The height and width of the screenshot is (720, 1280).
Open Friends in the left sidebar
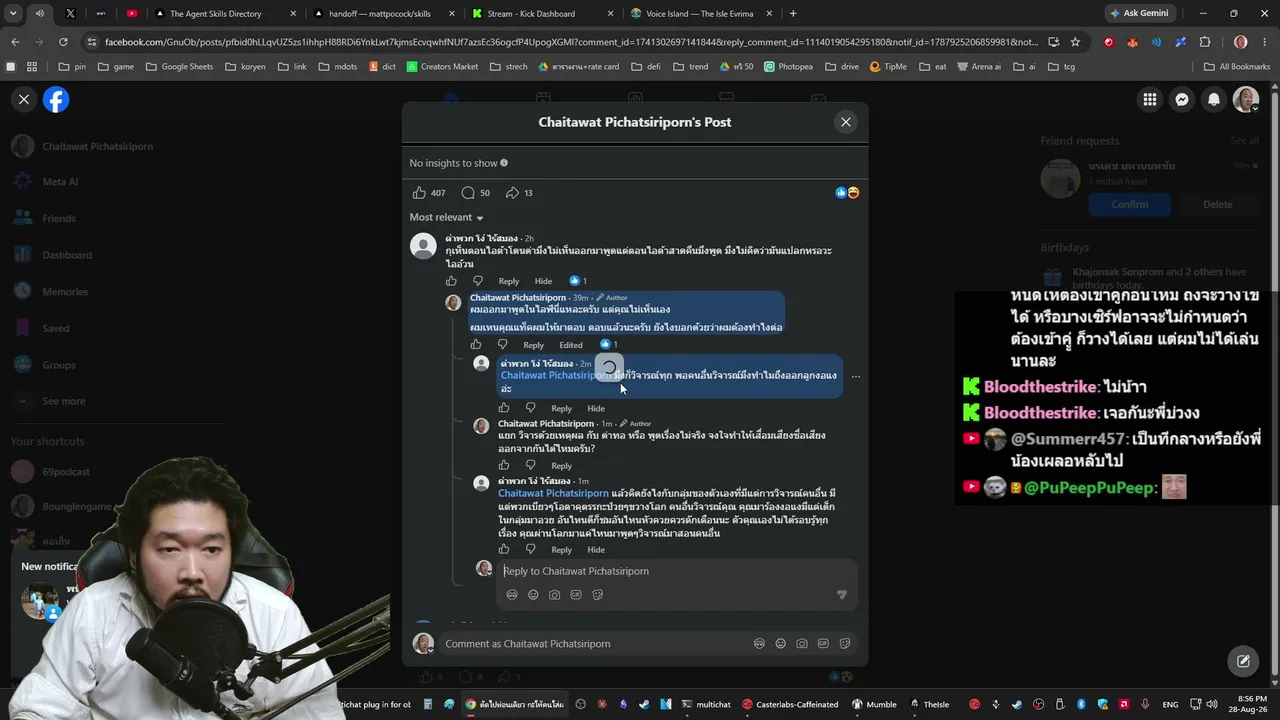tap(59, 219)
